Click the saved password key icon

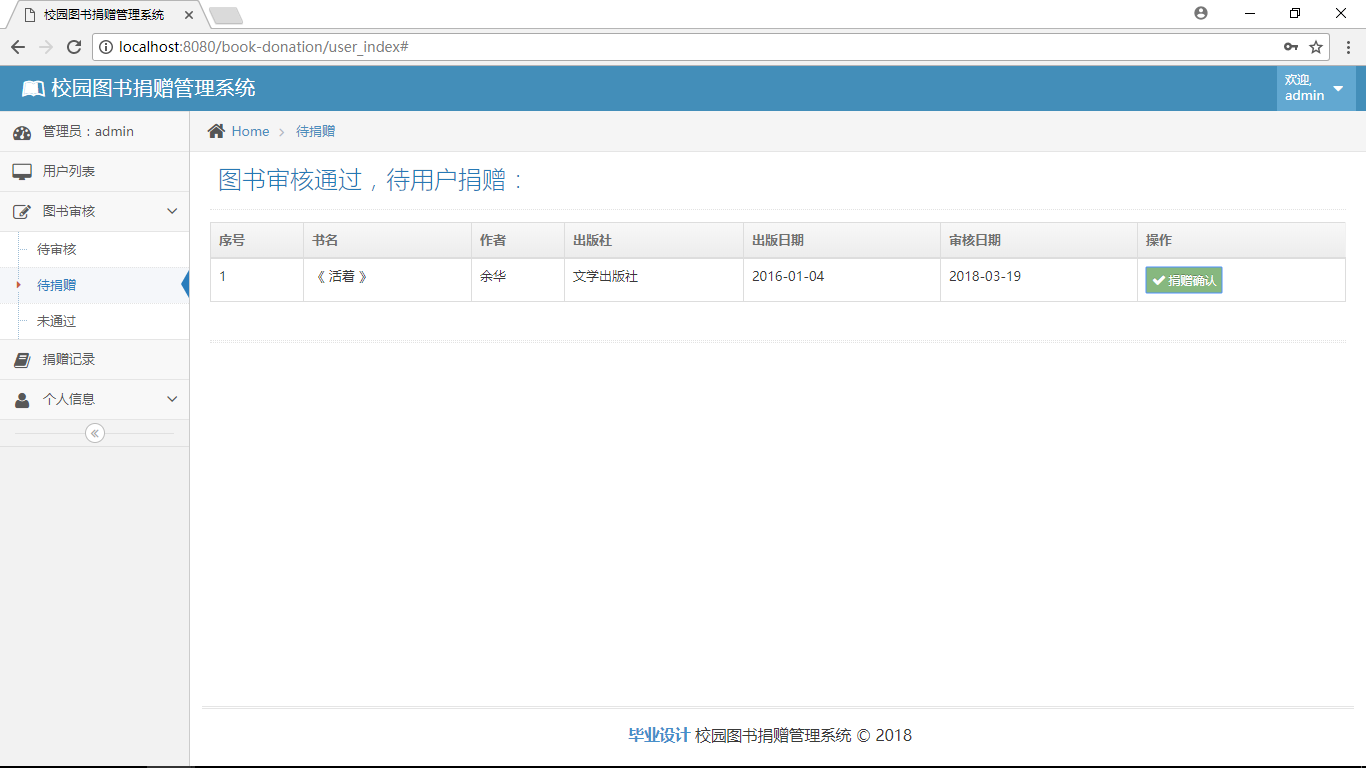pyautogui.click(x=1291, y=47)
